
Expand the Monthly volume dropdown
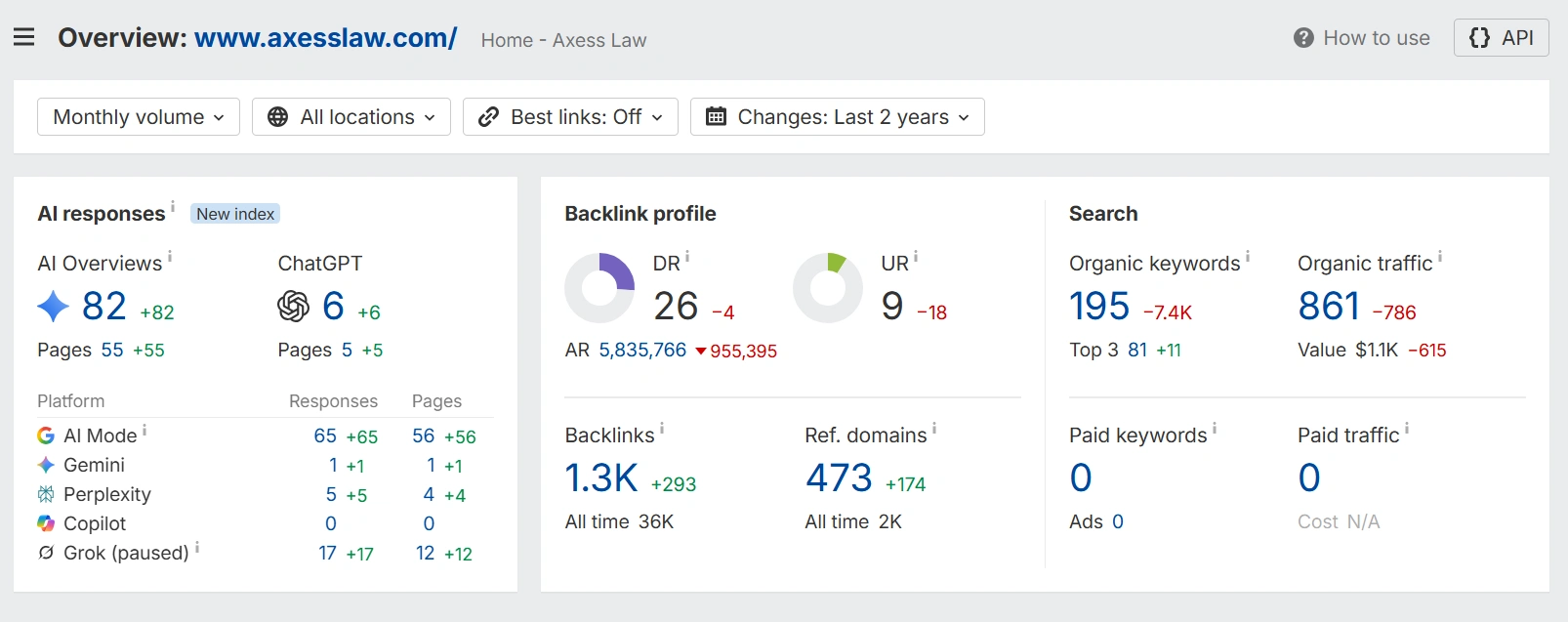[139, 117]
